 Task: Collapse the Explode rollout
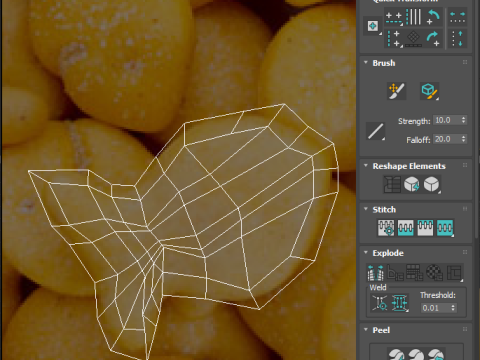pos(366,253)
